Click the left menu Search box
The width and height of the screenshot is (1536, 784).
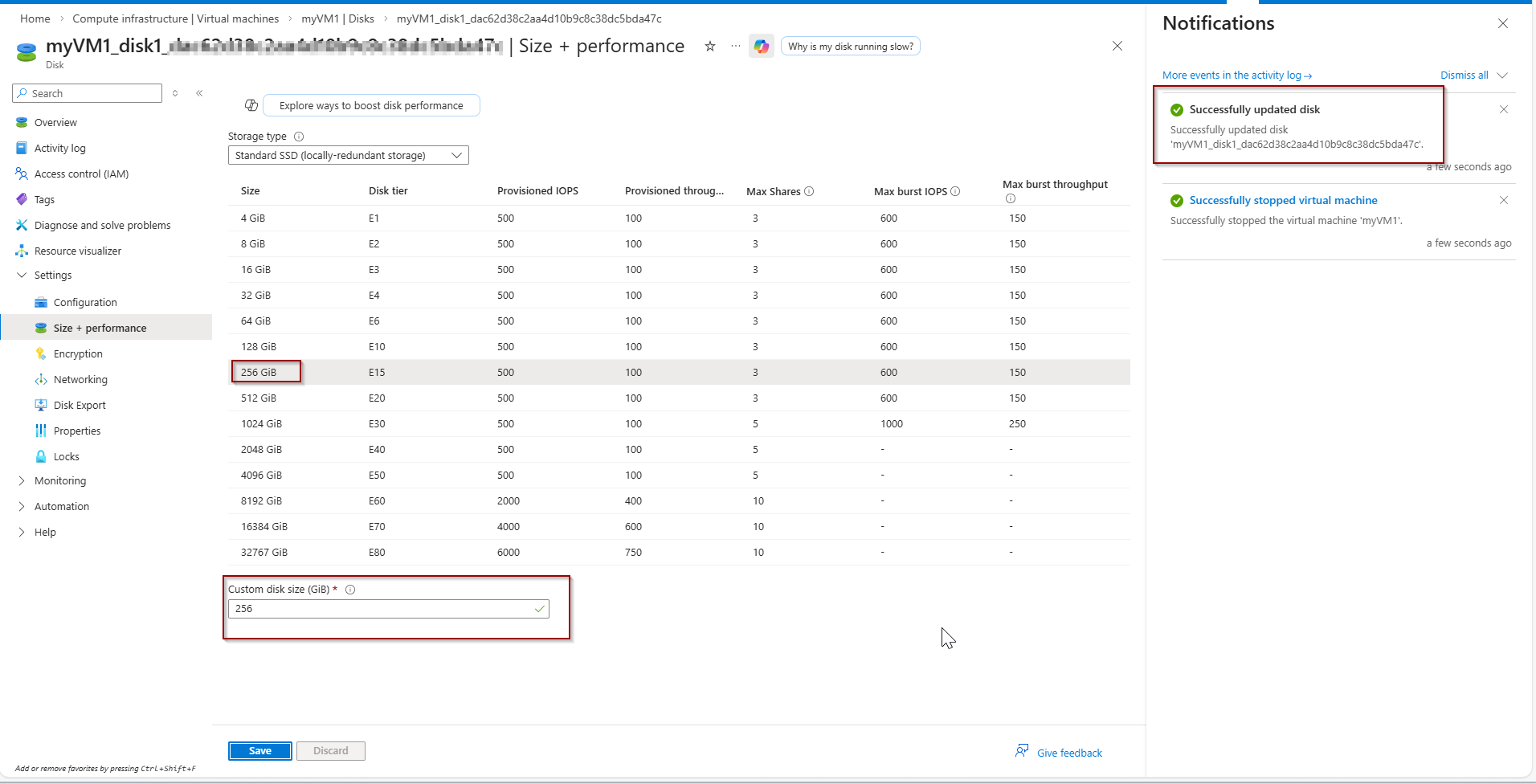pos(88,93)
